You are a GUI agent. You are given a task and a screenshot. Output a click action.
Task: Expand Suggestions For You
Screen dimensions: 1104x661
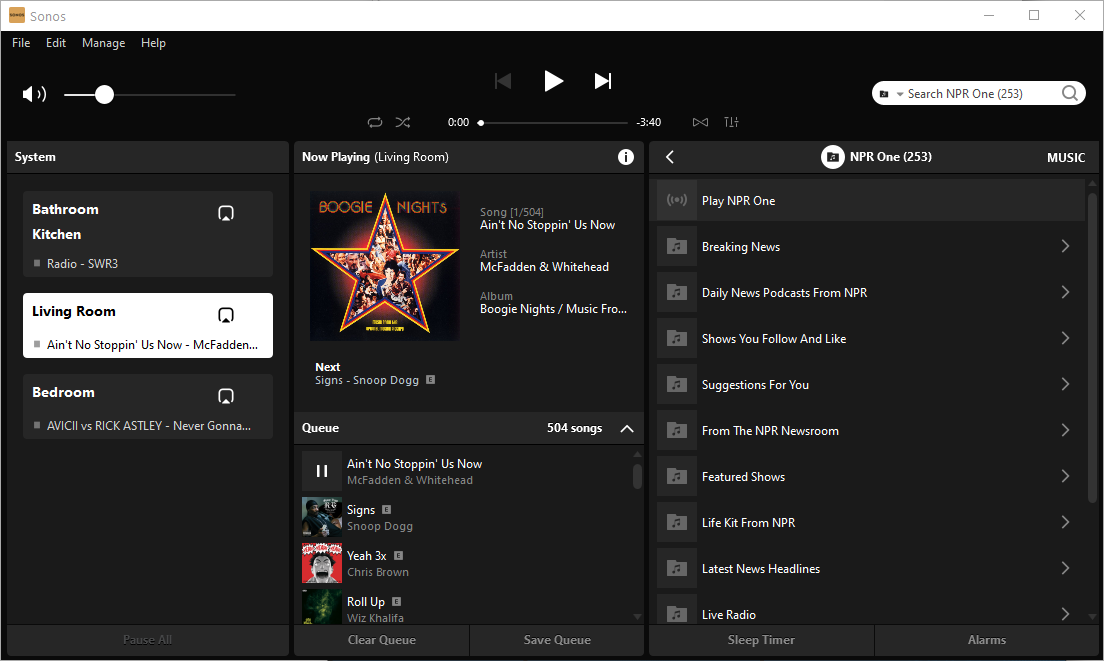1065,384
